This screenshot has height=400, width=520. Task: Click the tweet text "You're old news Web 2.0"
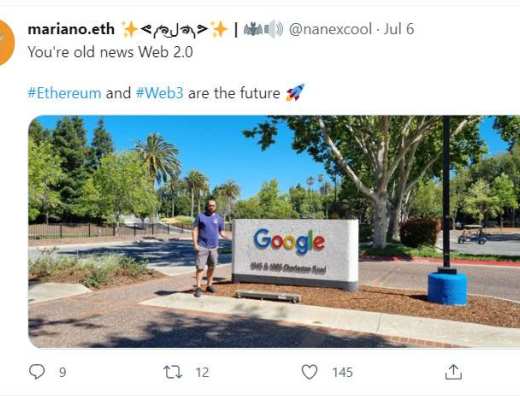click(x=110, y=52)
